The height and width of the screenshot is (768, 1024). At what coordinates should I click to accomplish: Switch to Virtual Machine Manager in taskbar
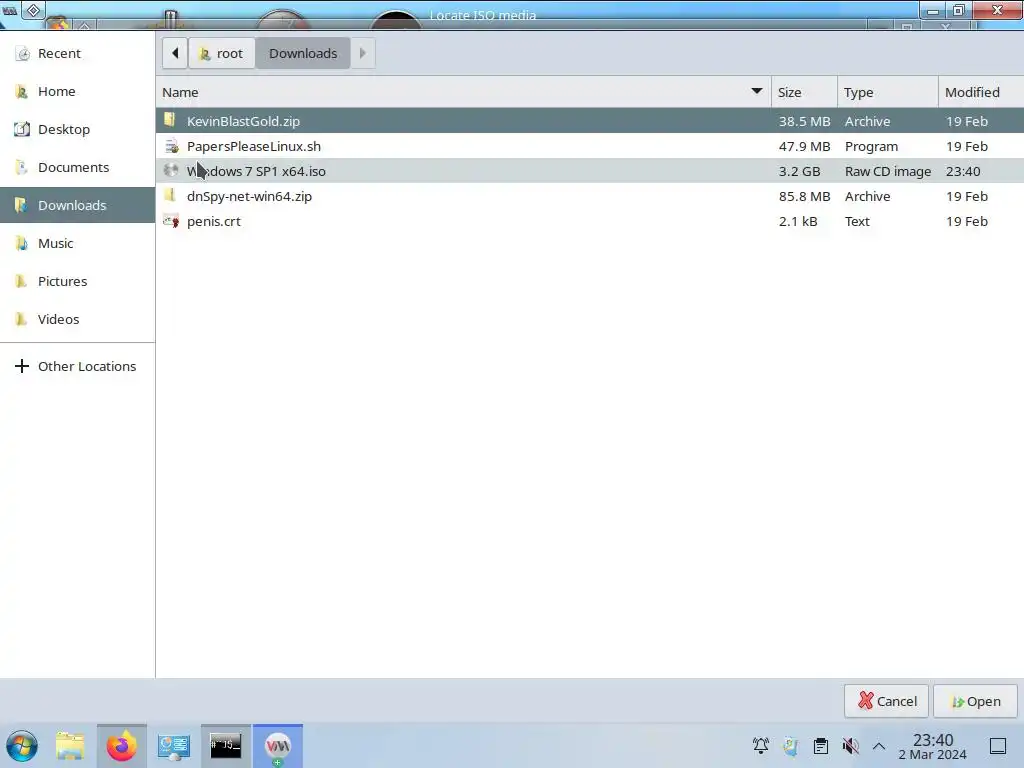tap(278, 746)
